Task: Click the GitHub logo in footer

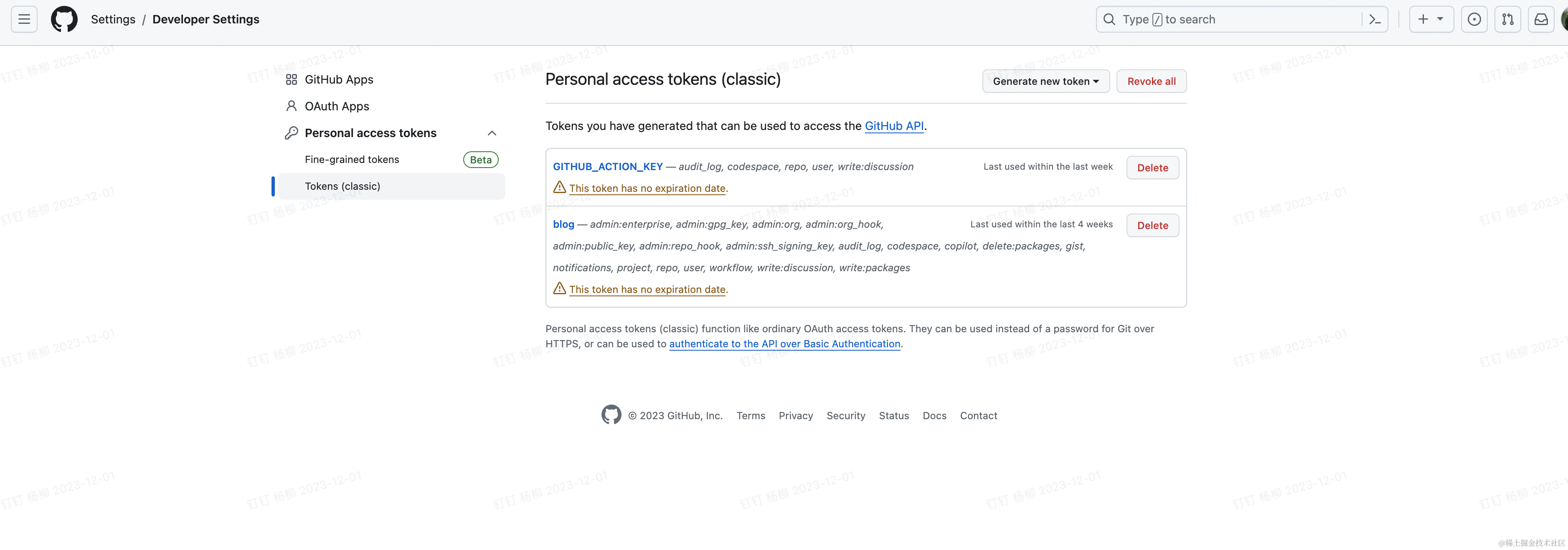Action: (x=611, y=415)
